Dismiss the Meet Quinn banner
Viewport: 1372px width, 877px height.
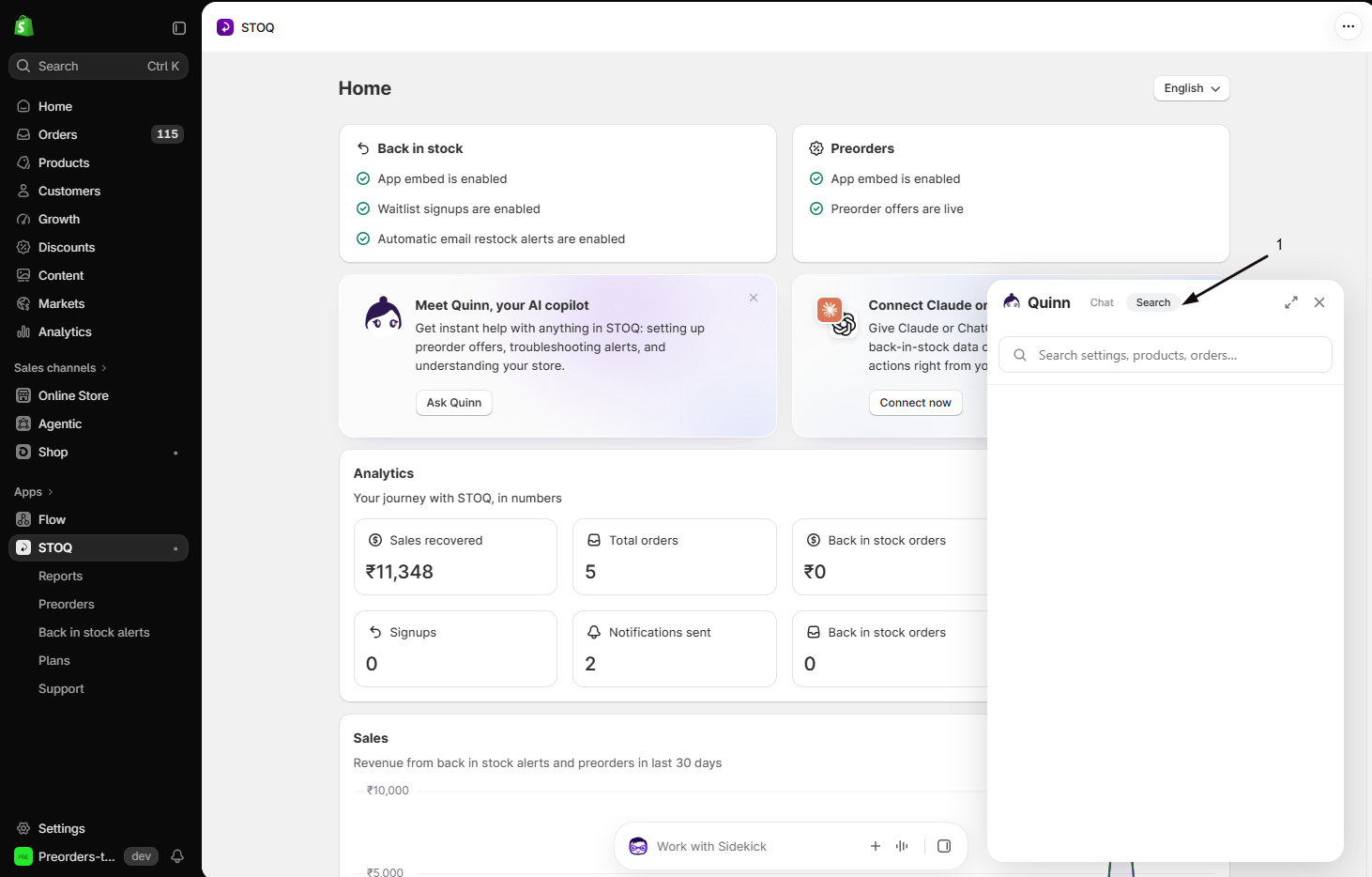pyautogui.click(x=754, y=298)
